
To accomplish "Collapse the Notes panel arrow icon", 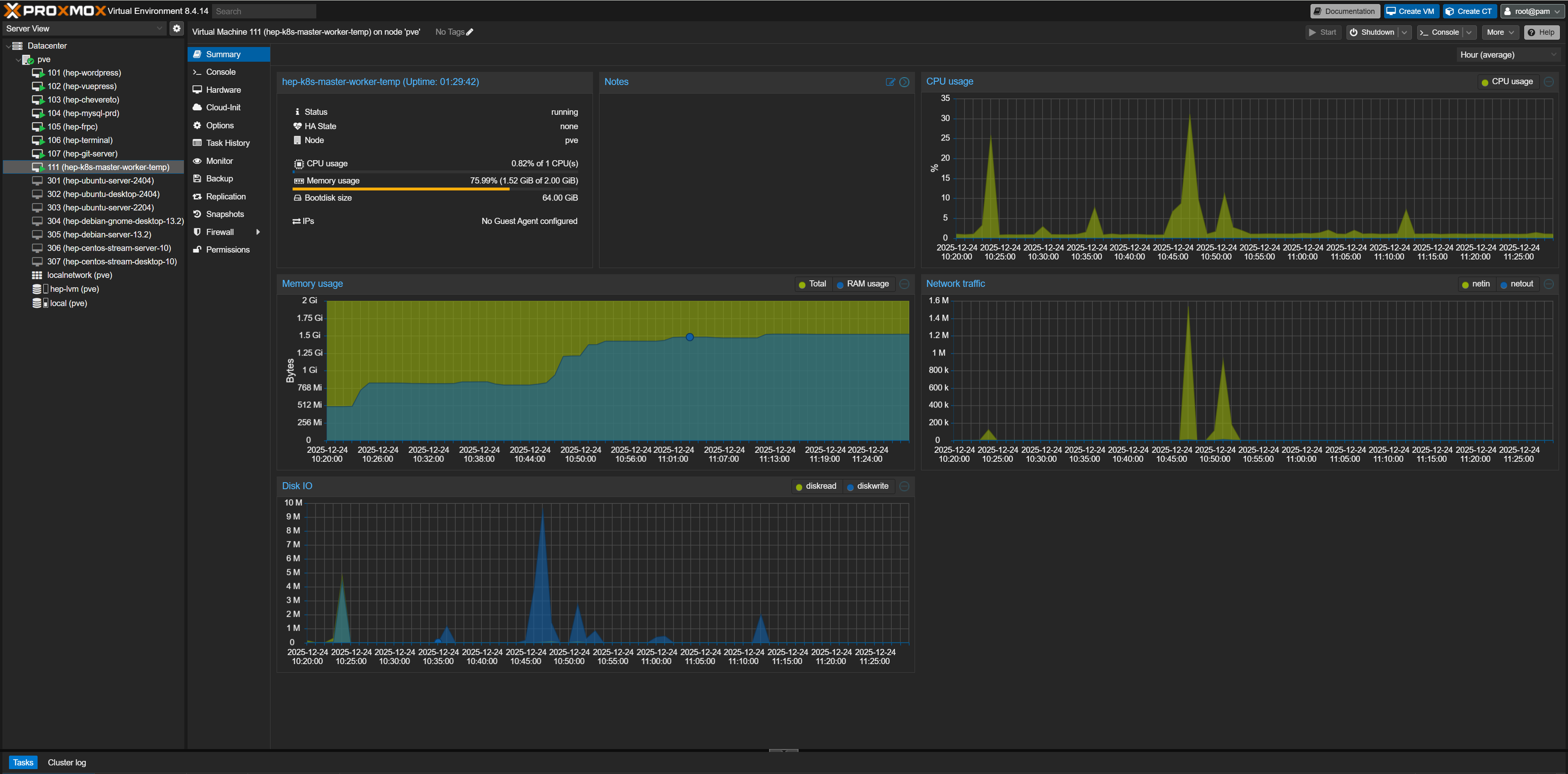I will point(904,82).
